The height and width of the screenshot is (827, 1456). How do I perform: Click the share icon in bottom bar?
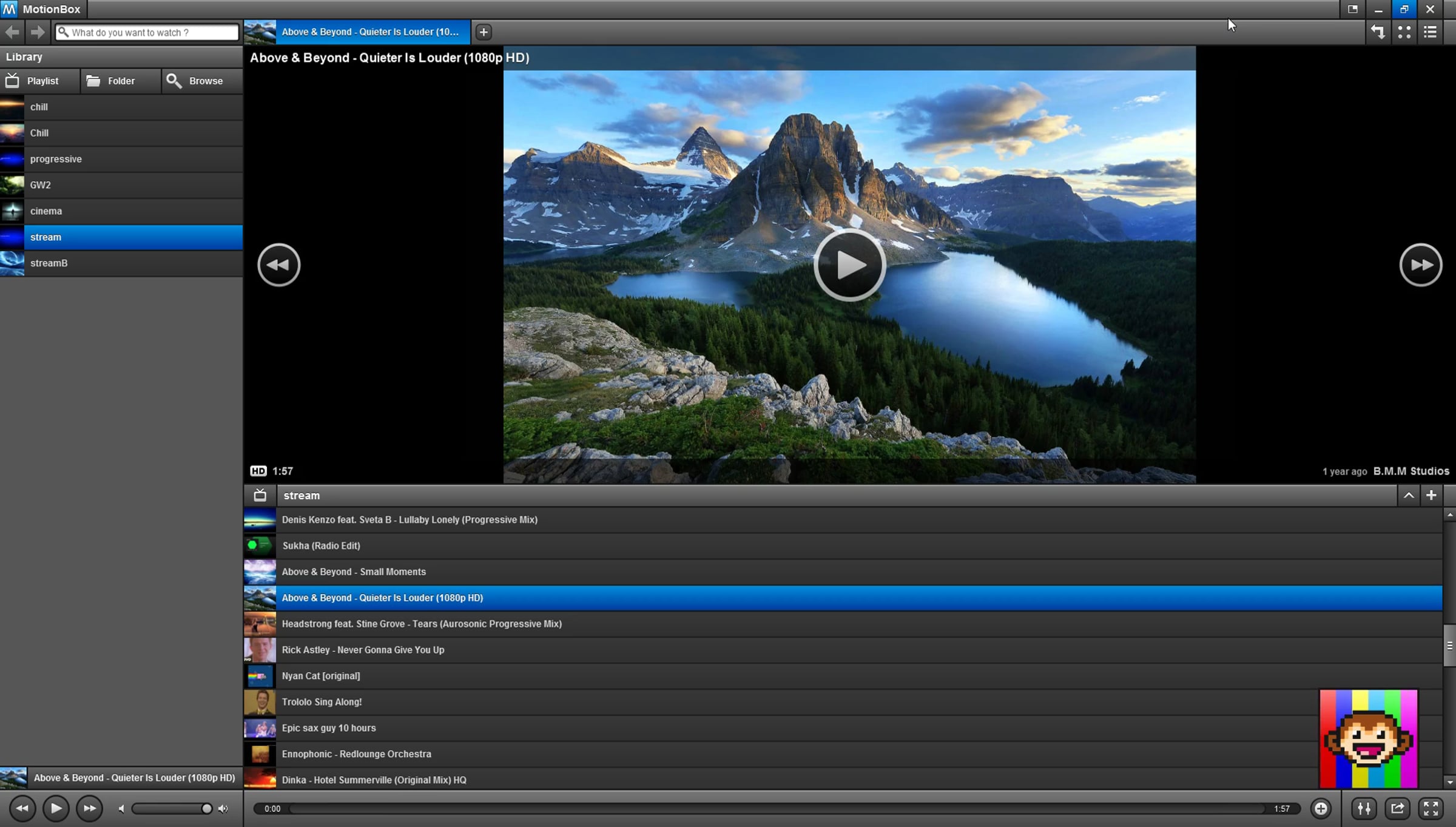coord(1397,808)
